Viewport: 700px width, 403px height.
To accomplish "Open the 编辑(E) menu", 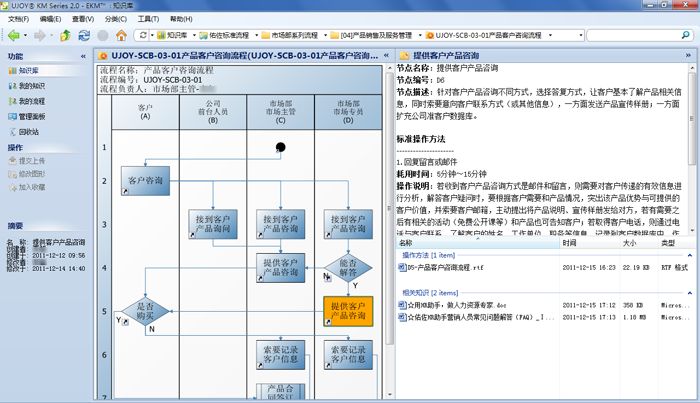I will click(50, 19).
